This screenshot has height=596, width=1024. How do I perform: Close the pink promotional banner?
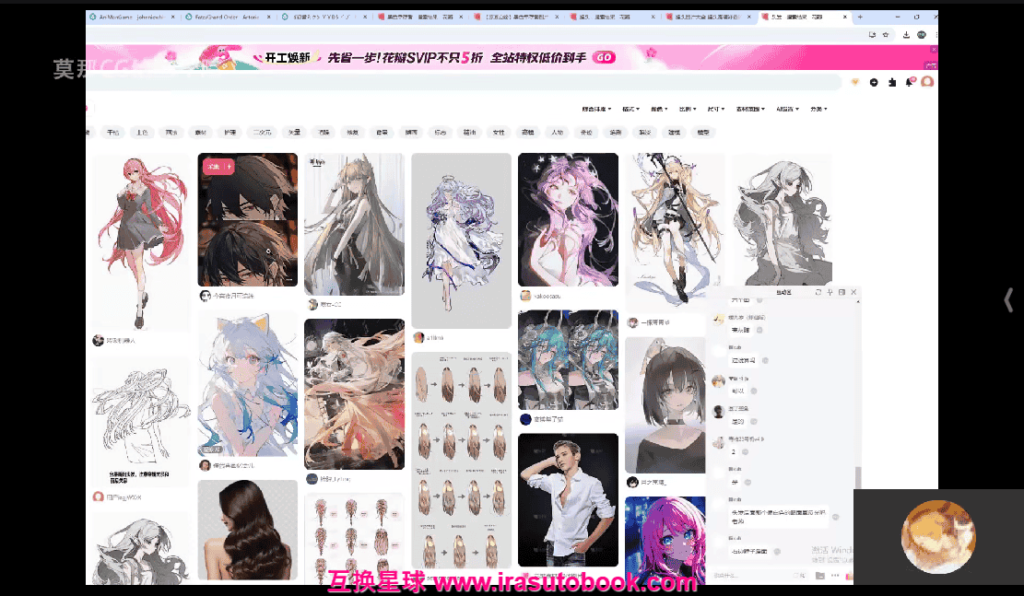[x=933, y=50]
